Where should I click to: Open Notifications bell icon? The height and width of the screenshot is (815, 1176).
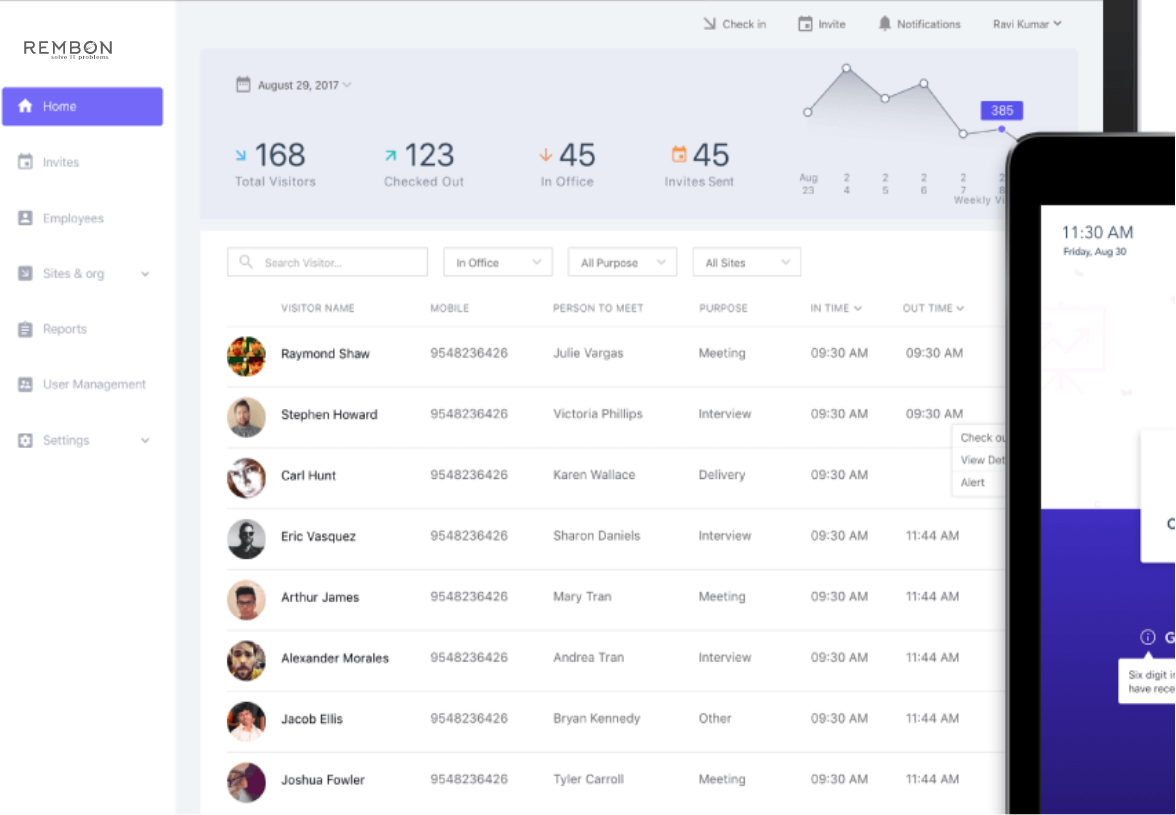tap(884, 24)
